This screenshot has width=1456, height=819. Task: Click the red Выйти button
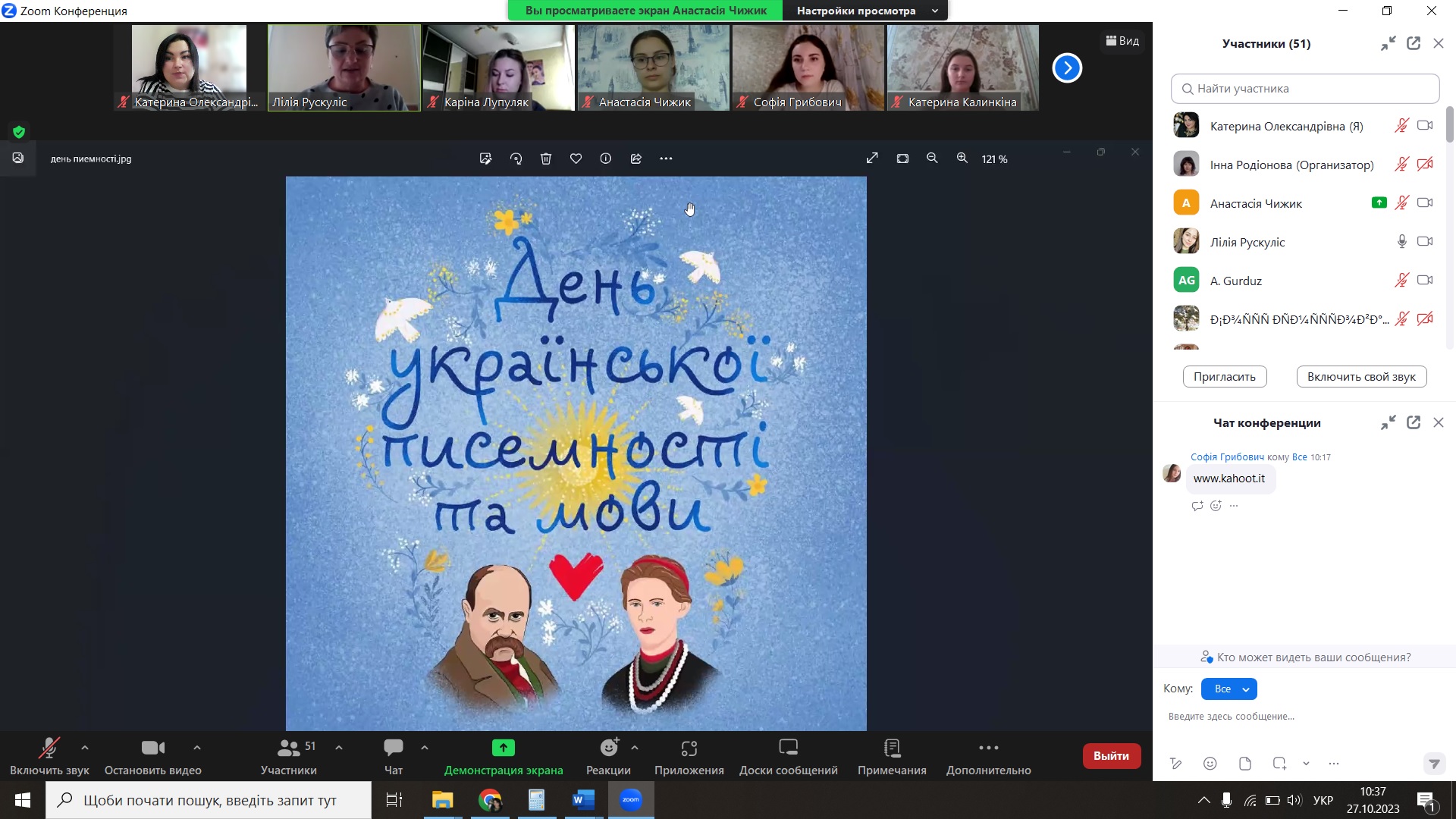coord(1111,755)
